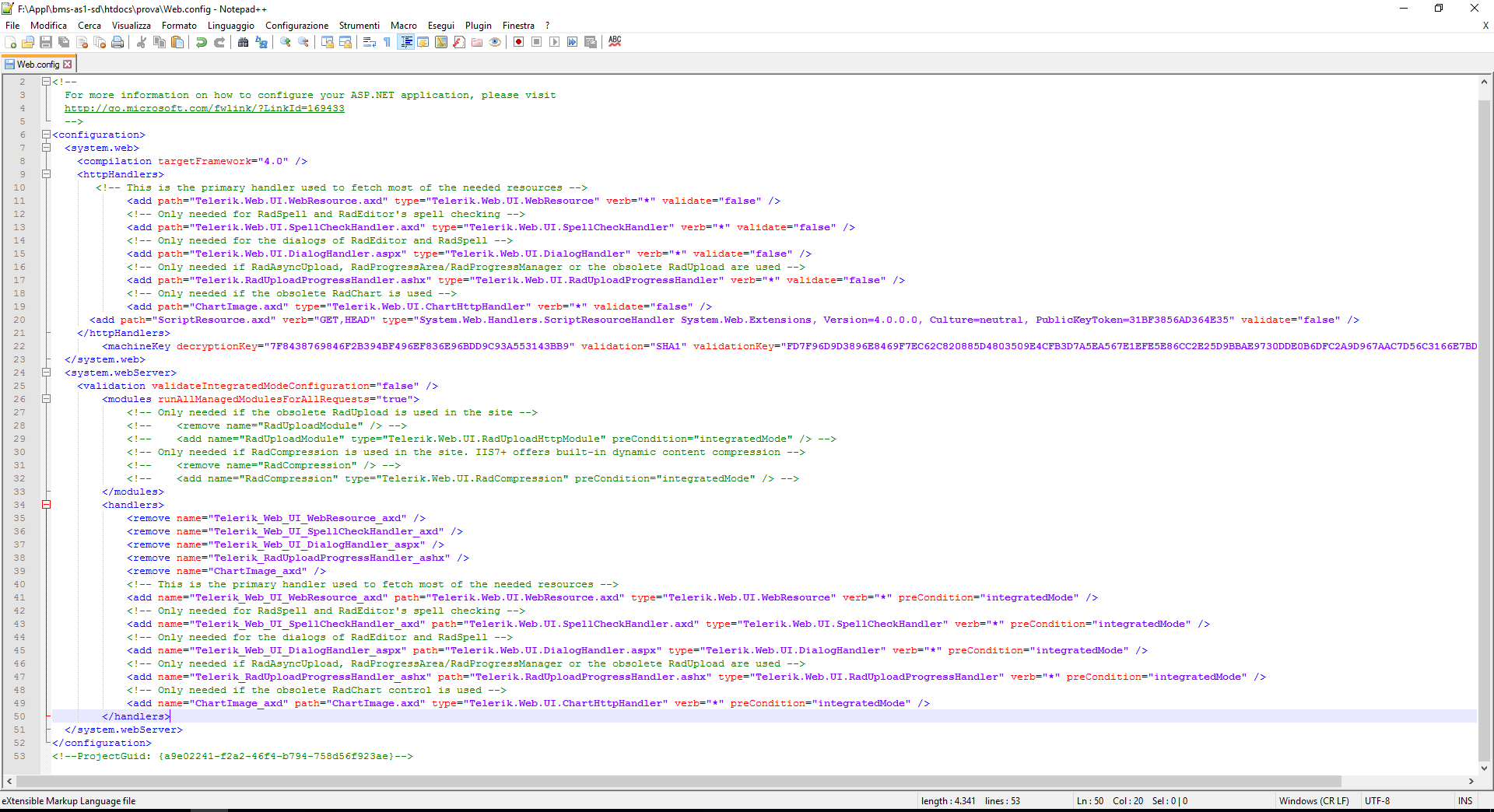Viewport: 1494px width, 812px height.
Task: Open the Configurazione menu
Action: [x=297, y=26]
